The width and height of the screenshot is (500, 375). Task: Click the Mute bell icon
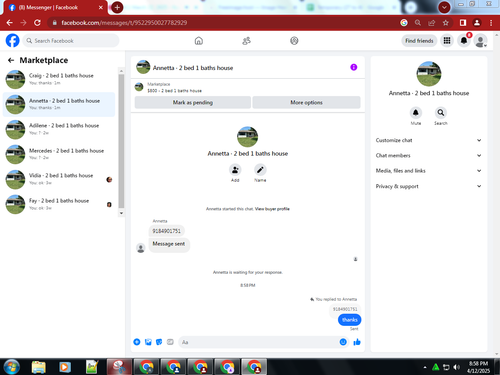416,113
